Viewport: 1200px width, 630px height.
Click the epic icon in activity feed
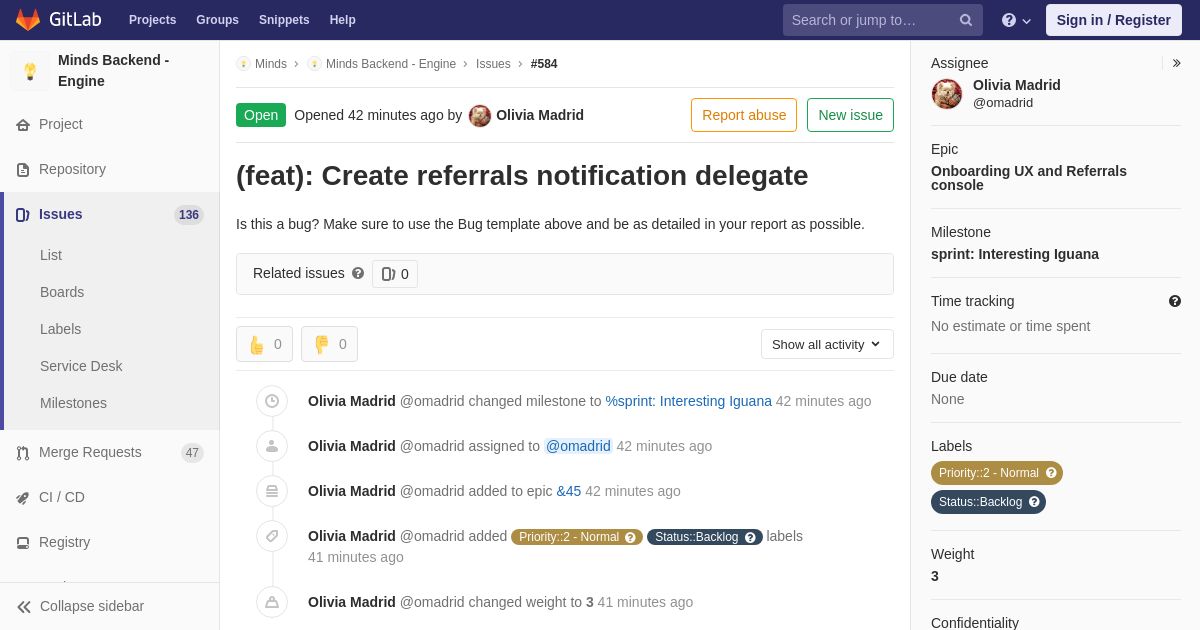[x=272, y=491]
